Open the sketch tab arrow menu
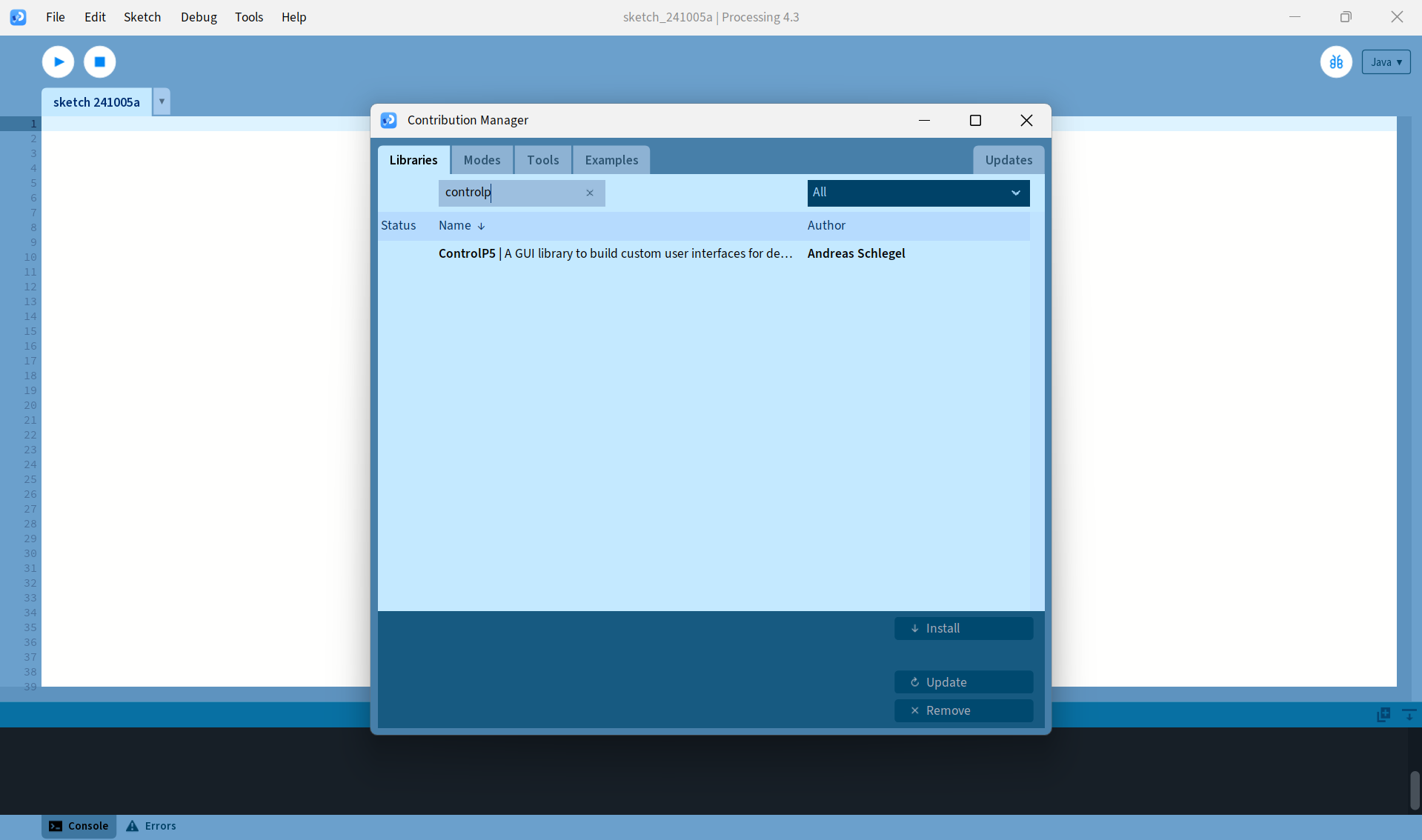This screenshot has width=1422, height=840. (162, 101)
